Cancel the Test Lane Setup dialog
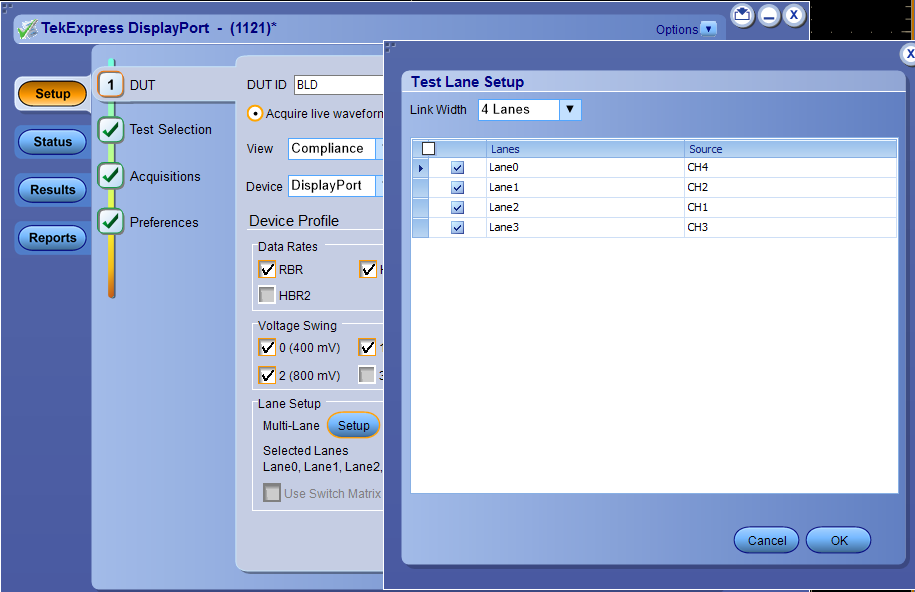 [x=766, y=540]
